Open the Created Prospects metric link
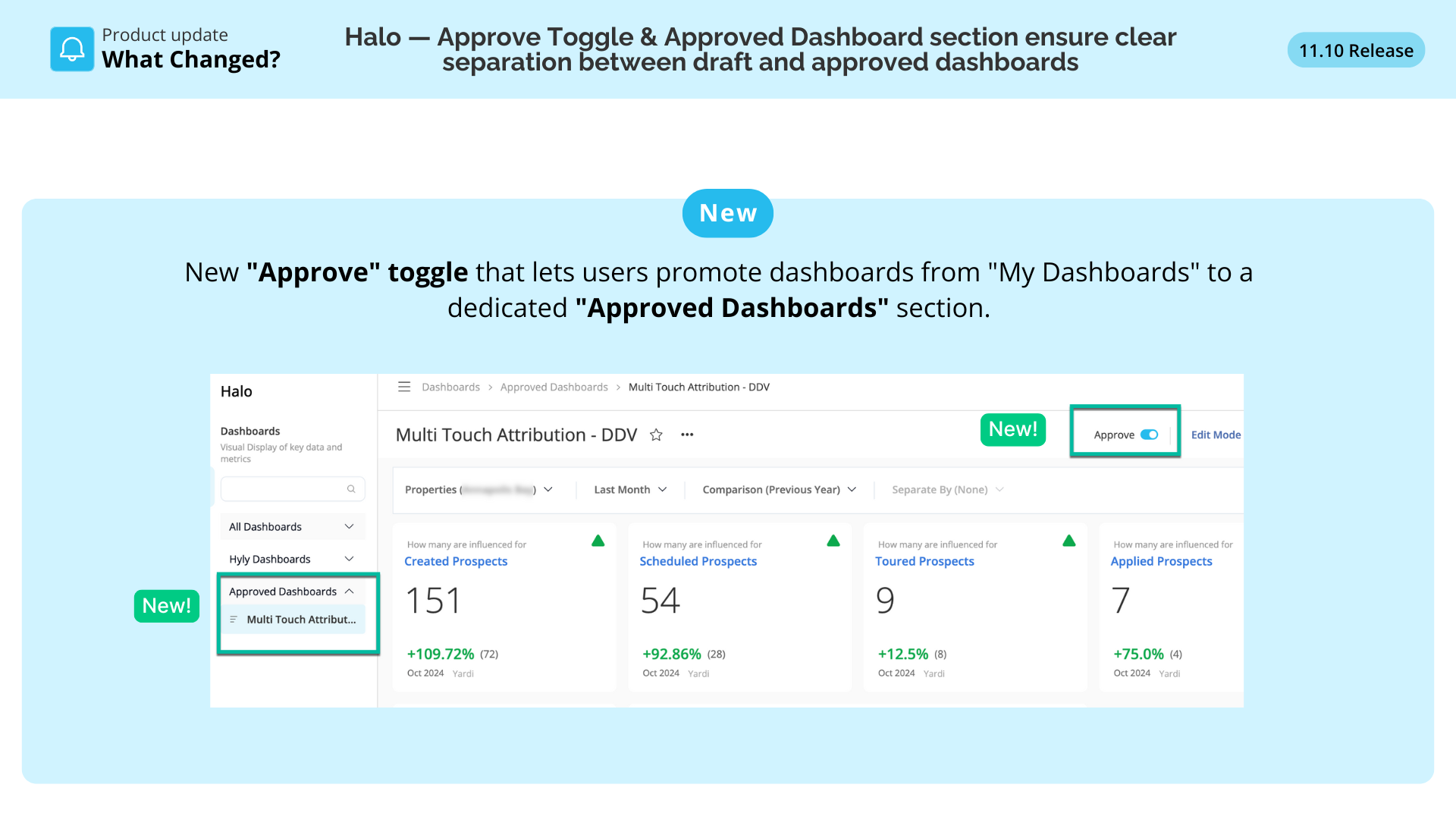Image resolution: width=1456 pixels, height=819 pixels. (456, 562)
